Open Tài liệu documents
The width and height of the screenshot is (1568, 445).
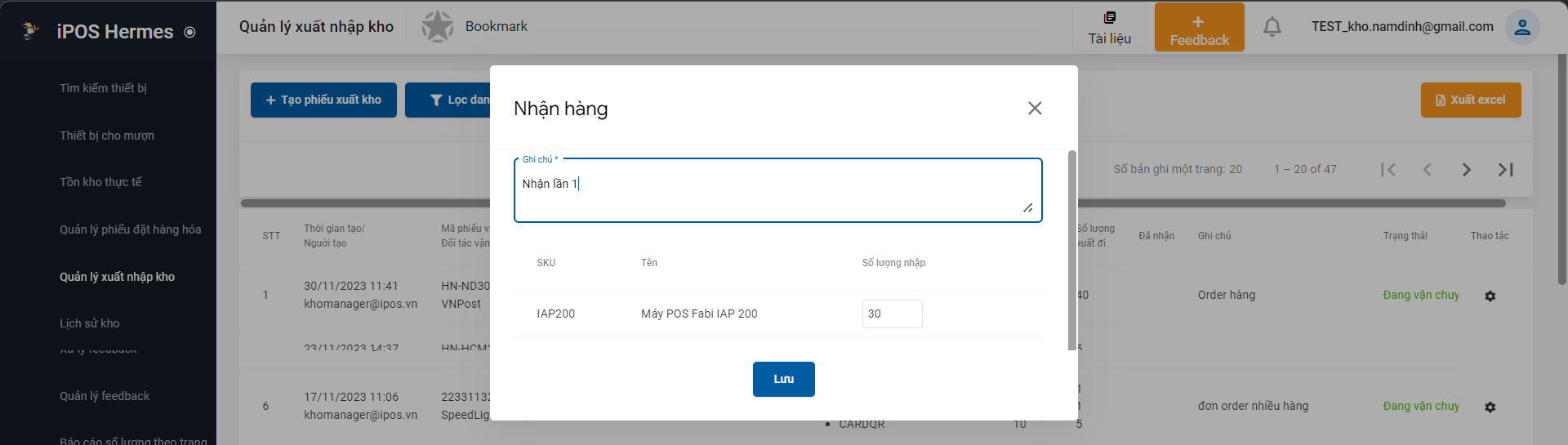(1109, 27)
